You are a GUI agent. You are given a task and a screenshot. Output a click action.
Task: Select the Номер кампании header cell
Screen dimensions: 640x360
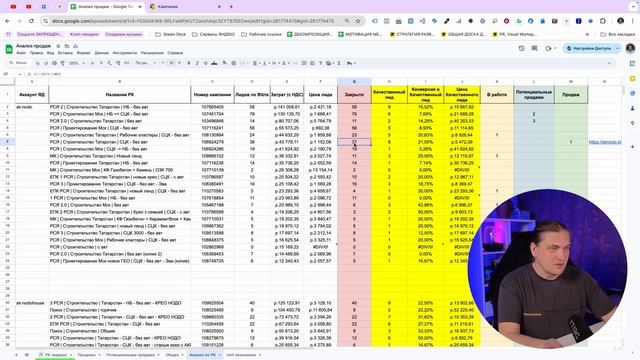click(212, 95)
